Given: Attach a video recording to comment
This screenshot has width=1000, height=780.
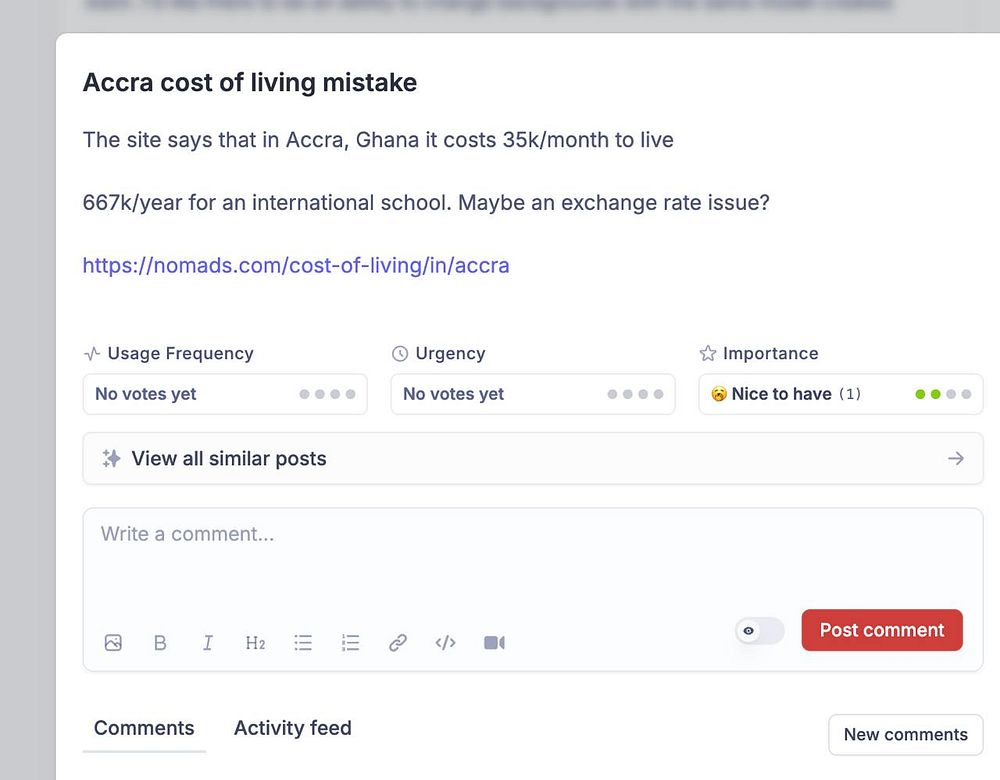Looking at the screenshot, I should [x=494, y=643].
